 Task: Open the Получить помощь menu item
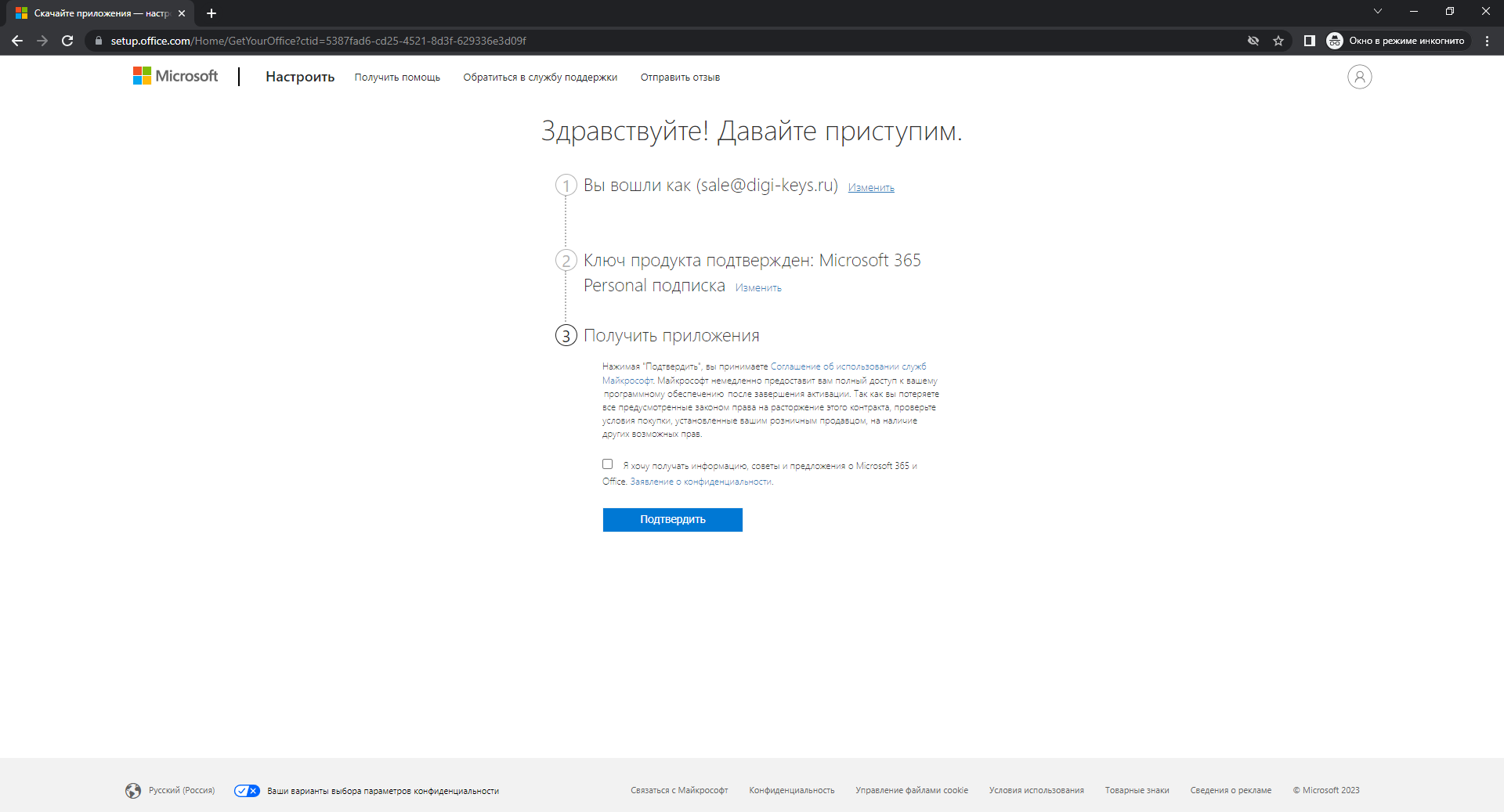[x=397, y=78]
